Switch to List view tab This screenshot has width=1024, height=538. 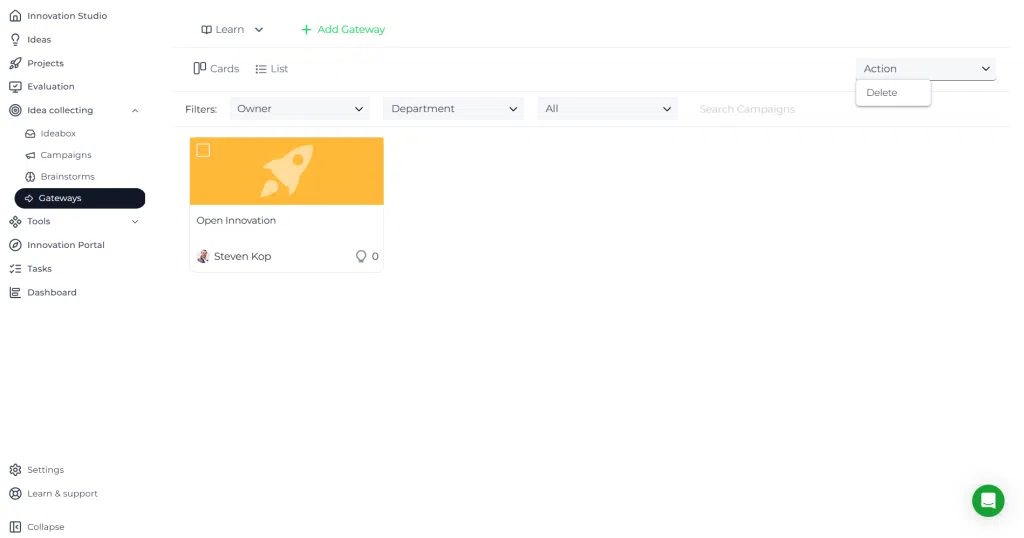point(272,69)
